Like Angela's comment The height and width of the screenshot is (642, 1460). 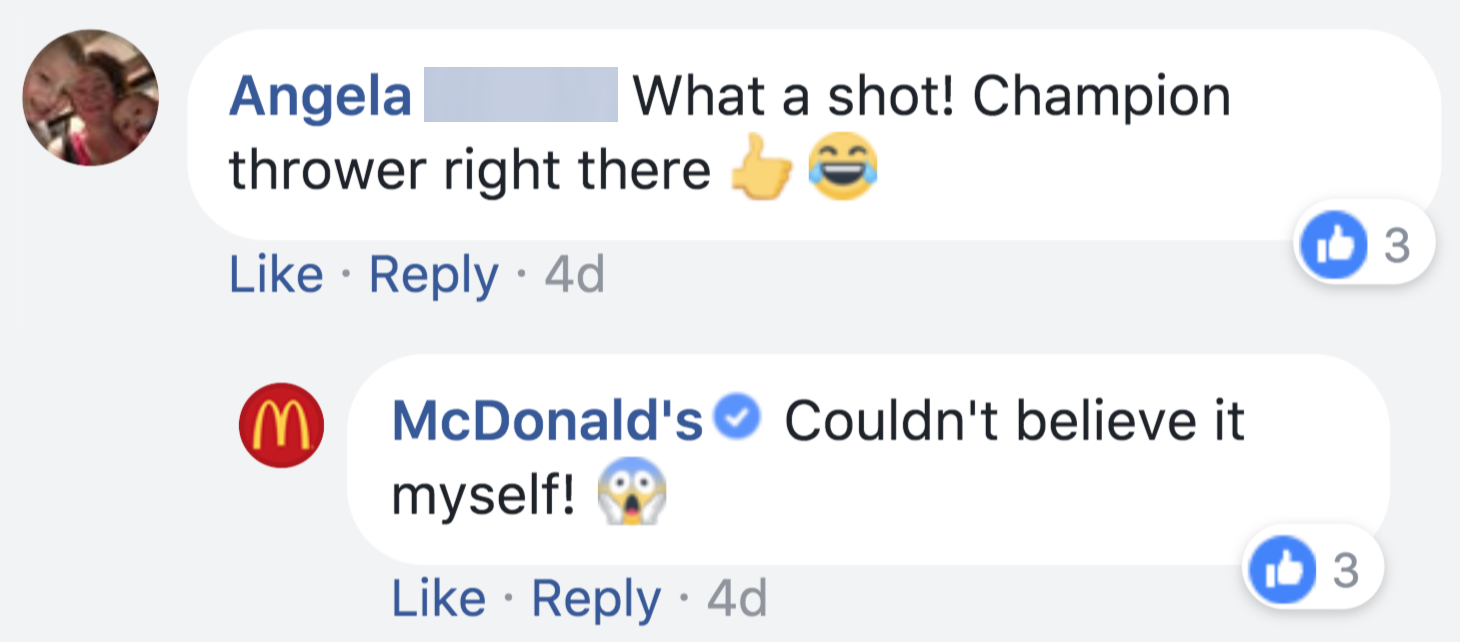pos(276,275)
